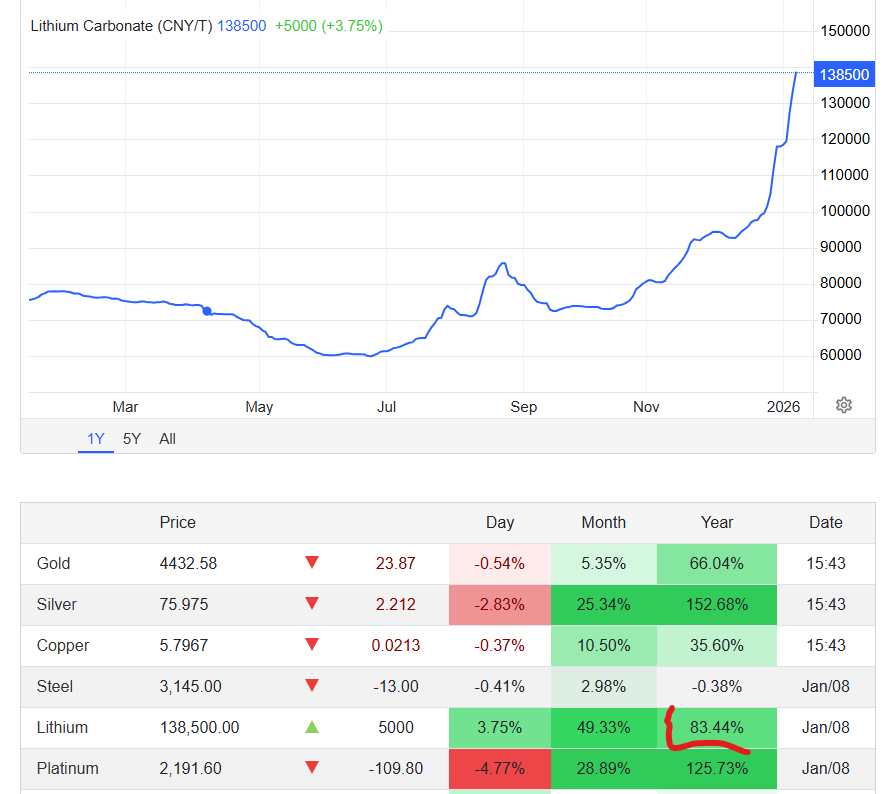Click the 138500 current price label

click(844, 75)
